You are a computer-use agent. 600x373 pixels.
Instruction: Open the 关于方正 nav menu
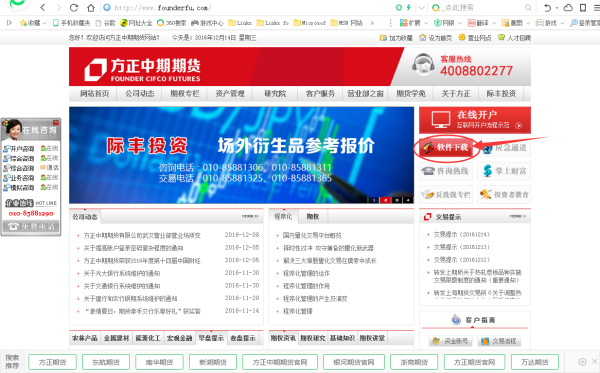456,93
